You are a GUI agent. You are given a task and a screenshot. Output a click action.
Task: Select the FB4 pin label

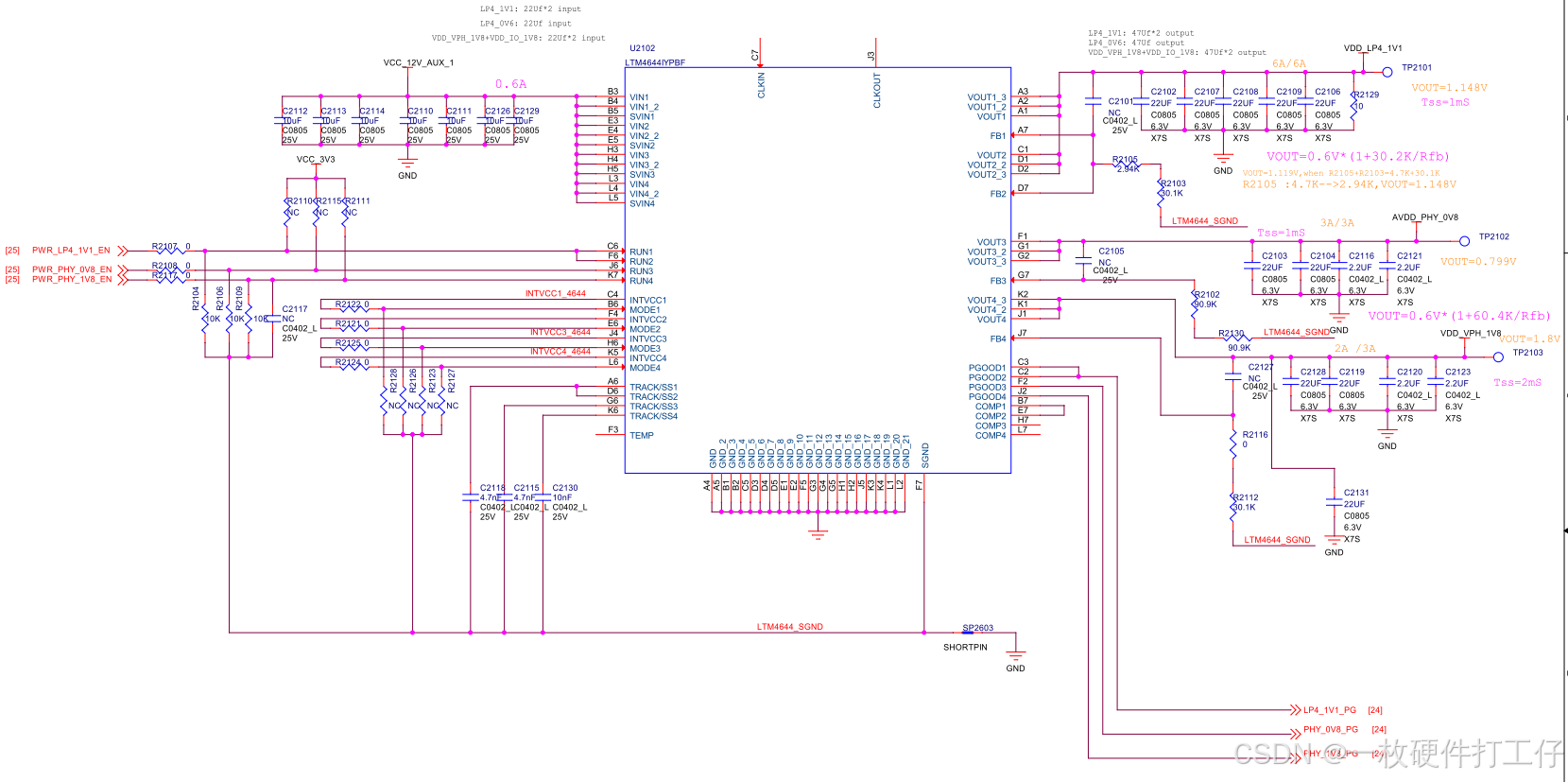tap(998, 339)
